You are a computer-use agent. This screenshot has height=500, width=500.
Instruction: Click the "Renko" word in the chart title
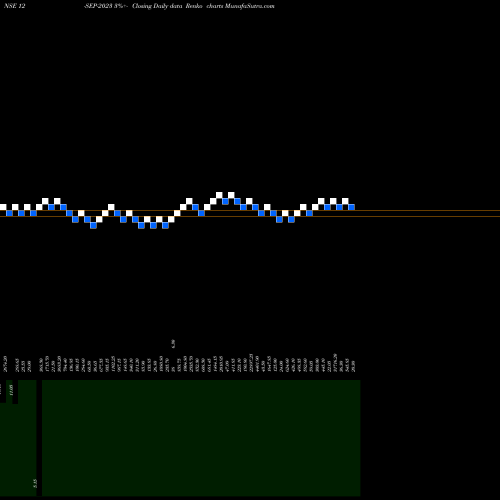[194, 6]
